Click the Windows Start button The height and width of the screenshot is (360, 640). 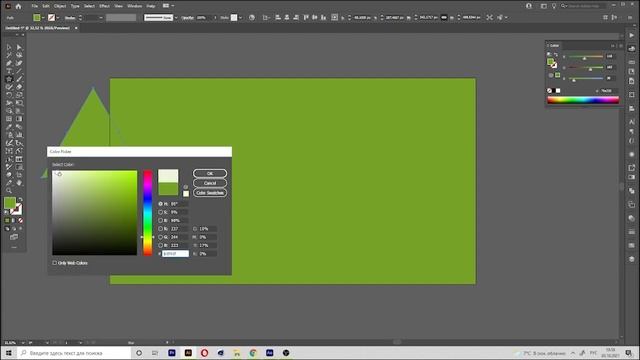coord(9,353)
